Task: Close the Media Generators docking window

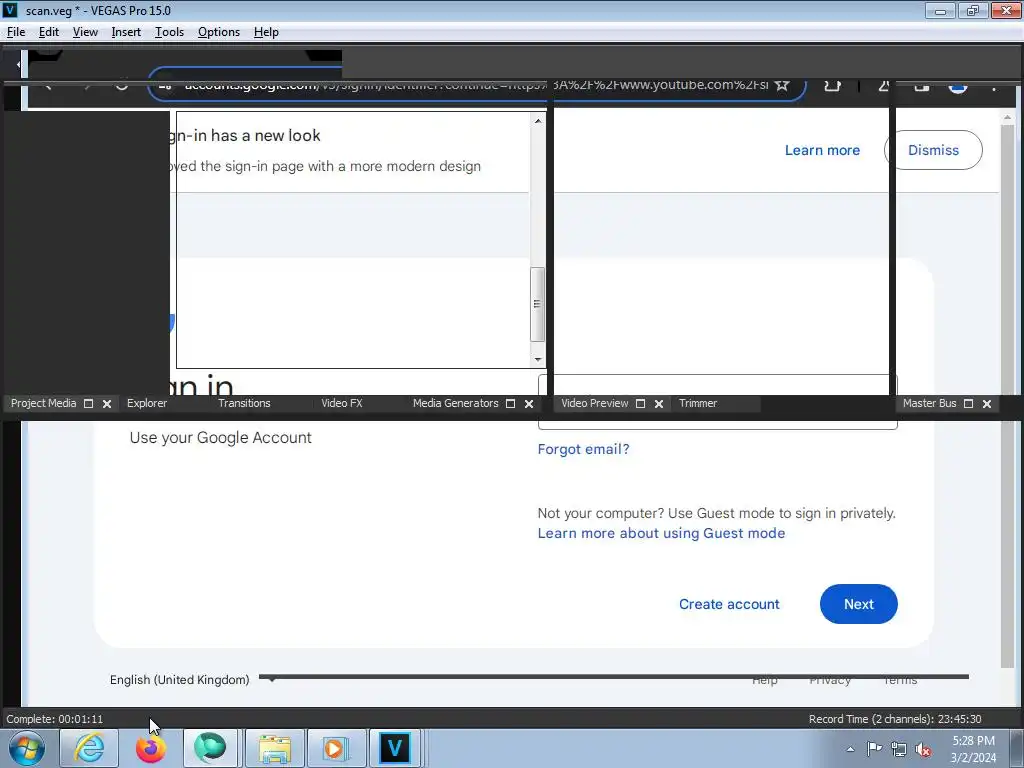Action: 529,404
